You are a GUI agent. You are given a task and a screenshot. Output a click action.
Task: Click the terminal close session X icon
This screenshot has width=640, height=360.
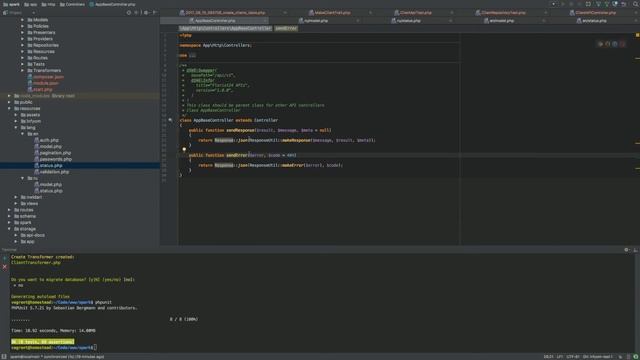[x=5, y=267]
